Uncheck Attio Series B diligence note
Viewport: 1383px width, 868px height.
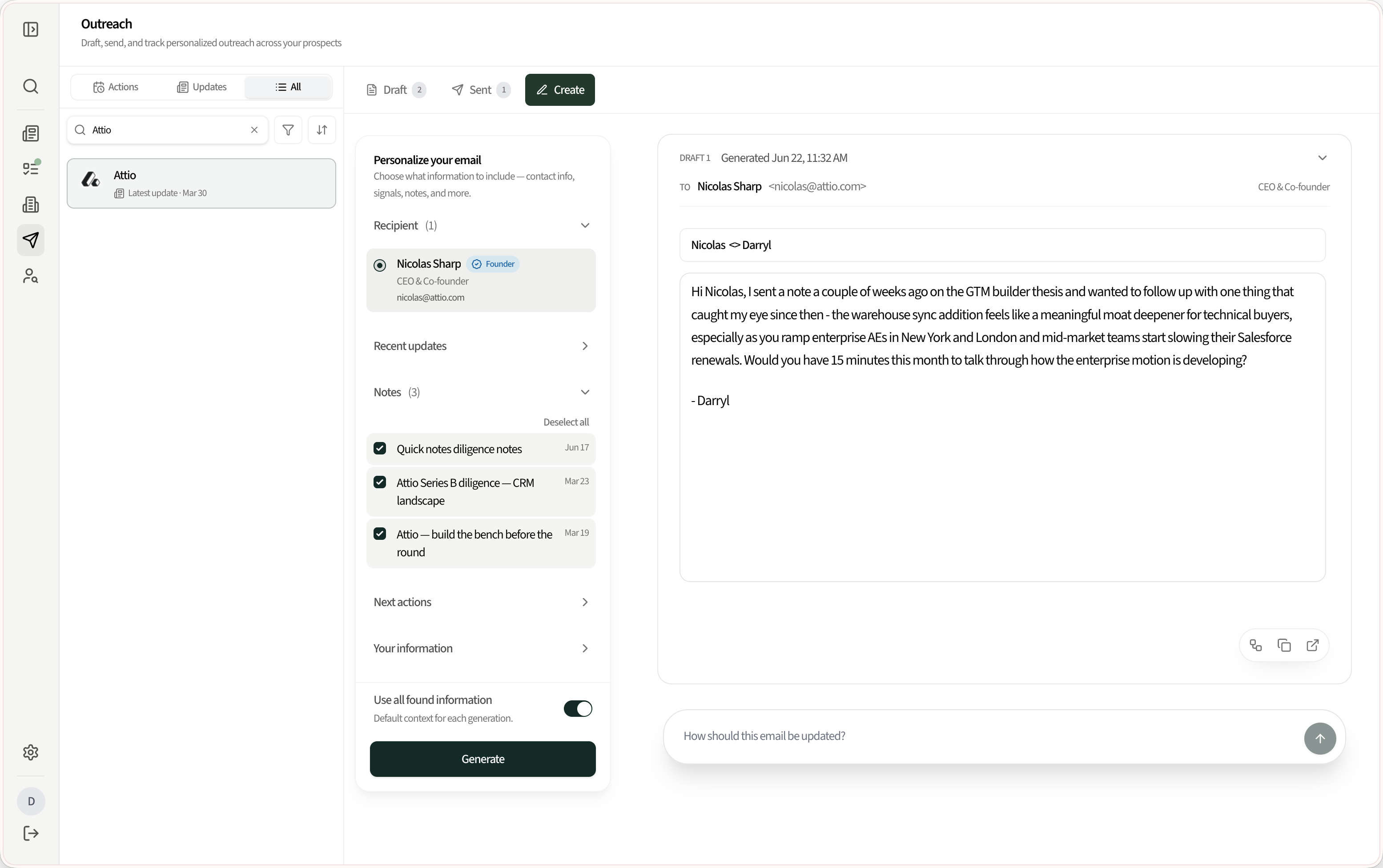pos(379,482)
